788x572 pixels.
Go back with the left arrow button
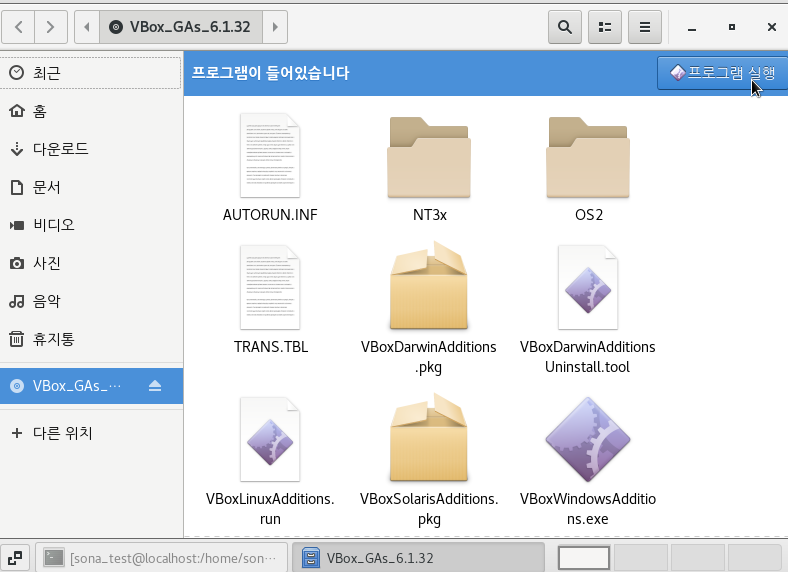(19, 27)
